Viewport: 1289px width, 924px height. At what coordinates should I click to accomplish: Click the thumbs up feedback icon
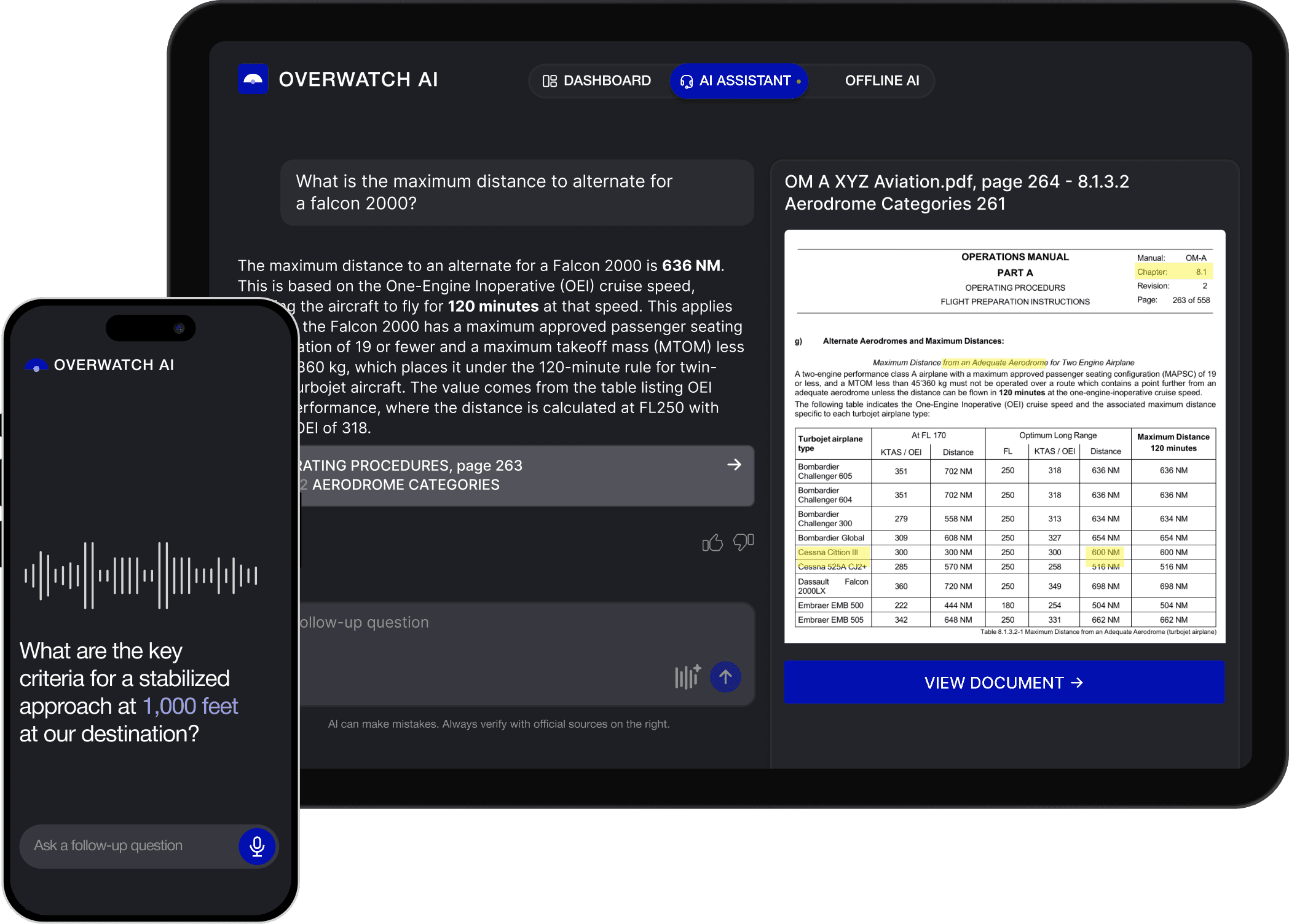(712, 543)
